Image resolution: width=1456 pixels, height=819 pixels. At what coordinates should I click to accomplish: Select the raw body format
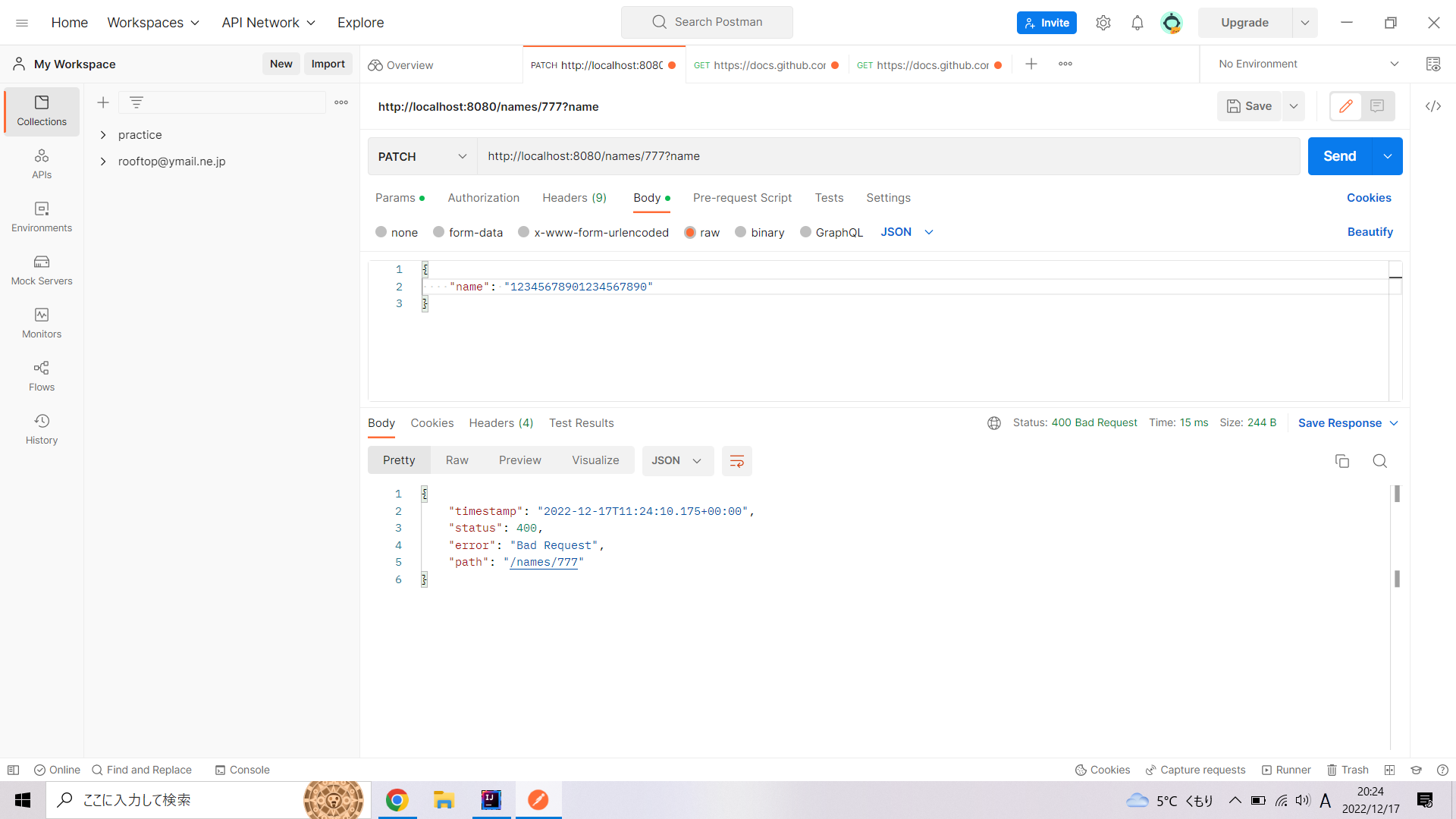tap(702, 232)
